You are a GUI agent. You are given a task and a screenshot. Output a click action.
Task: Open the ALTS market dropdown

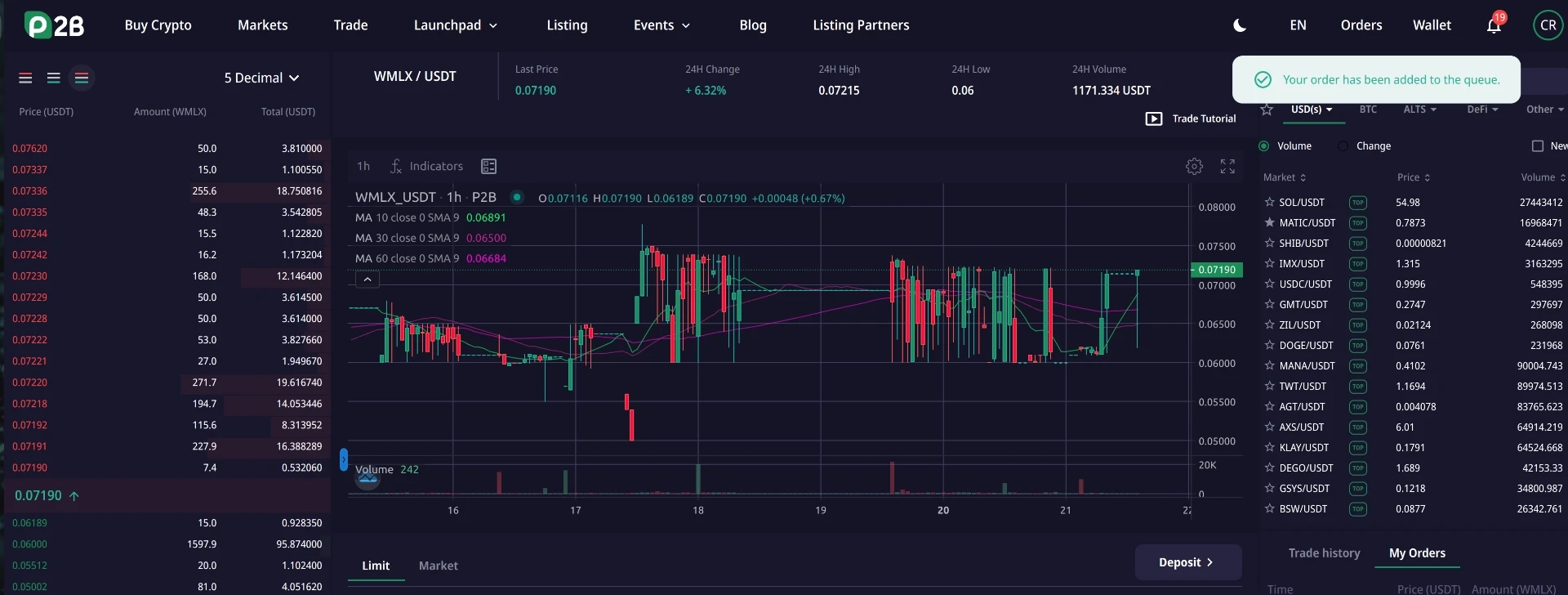1419,110
